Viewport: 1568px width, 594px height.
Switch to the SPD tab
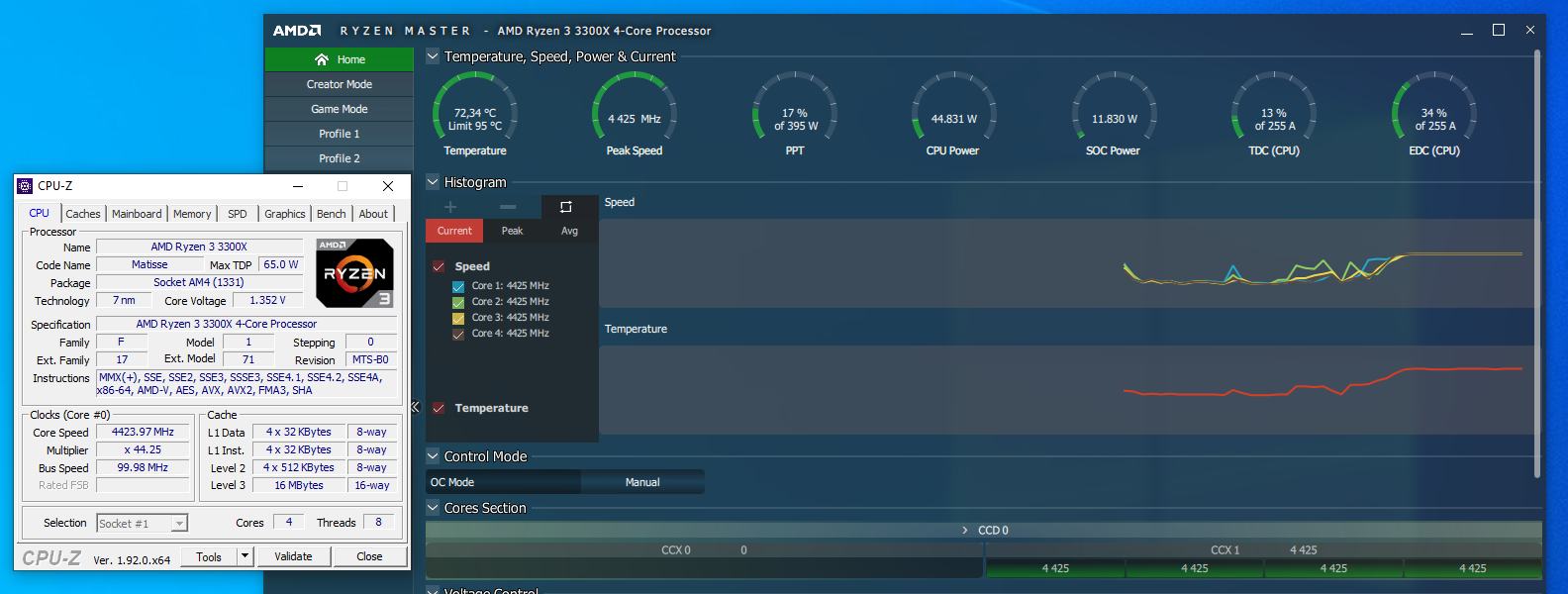pyautogui.click(x=238, y=214)
